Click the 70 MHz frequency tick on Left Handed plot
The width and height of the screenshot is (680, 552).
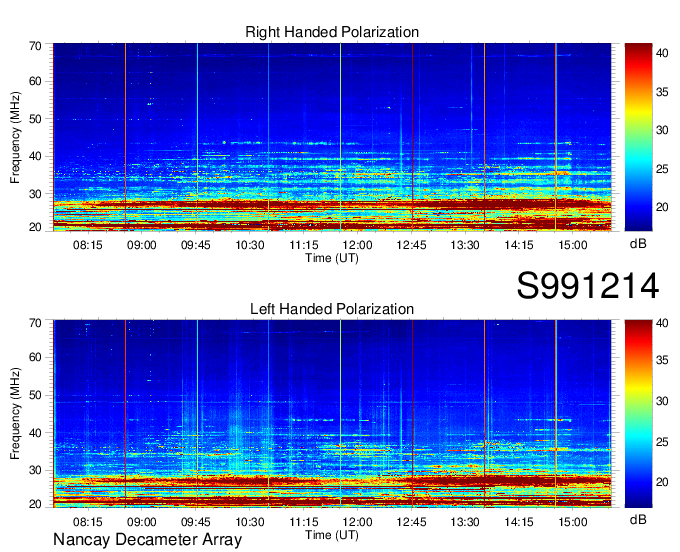(x=35, y=323)
